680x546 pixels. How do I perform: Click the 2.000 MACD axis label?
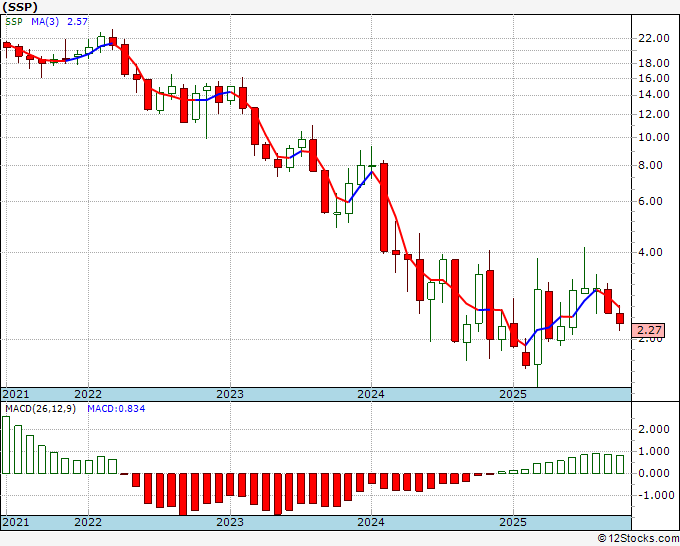coord(654,429)
